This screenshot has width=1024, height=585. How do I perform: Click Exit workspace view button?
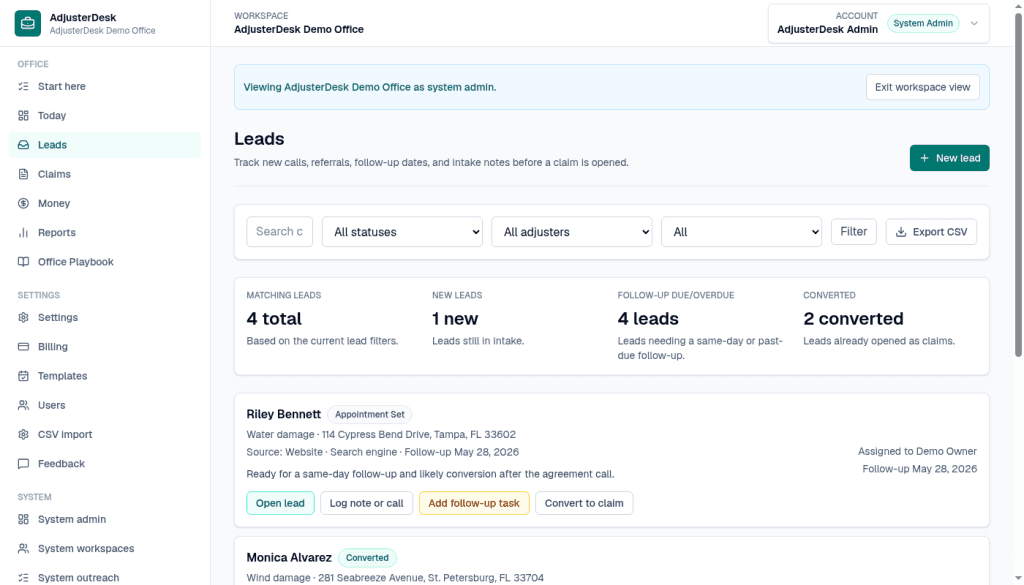[x=923, y=87]
